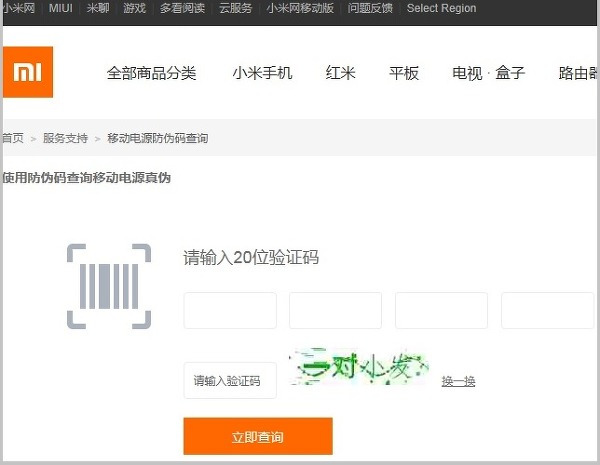Click 移动电源防伪码查询 breadcrumb text
The height and width of the screenshot is (465, 600).
[158, 138]
